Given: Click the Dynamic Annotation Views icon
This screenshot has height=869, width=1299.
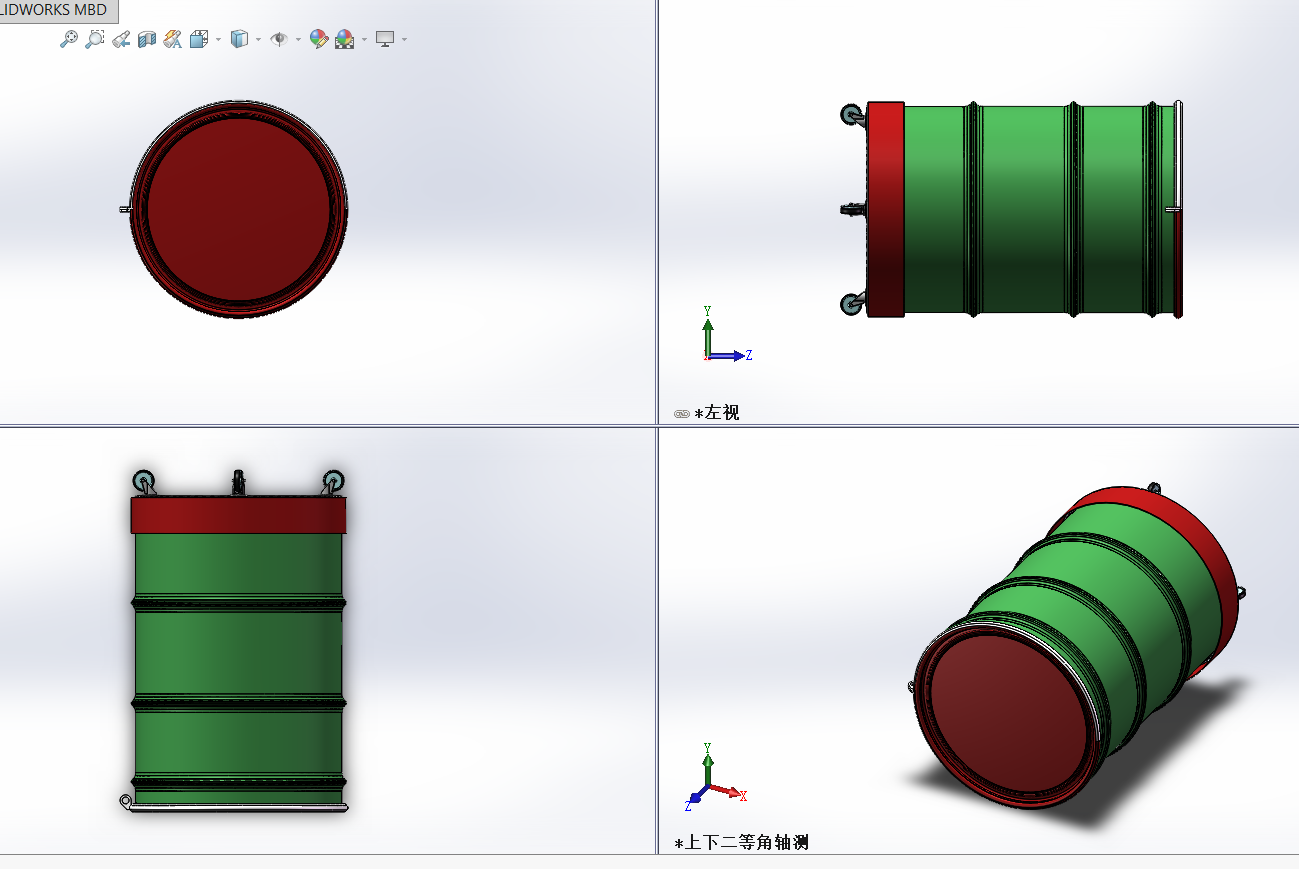Looking at the screenshot, I should (173, 39).
